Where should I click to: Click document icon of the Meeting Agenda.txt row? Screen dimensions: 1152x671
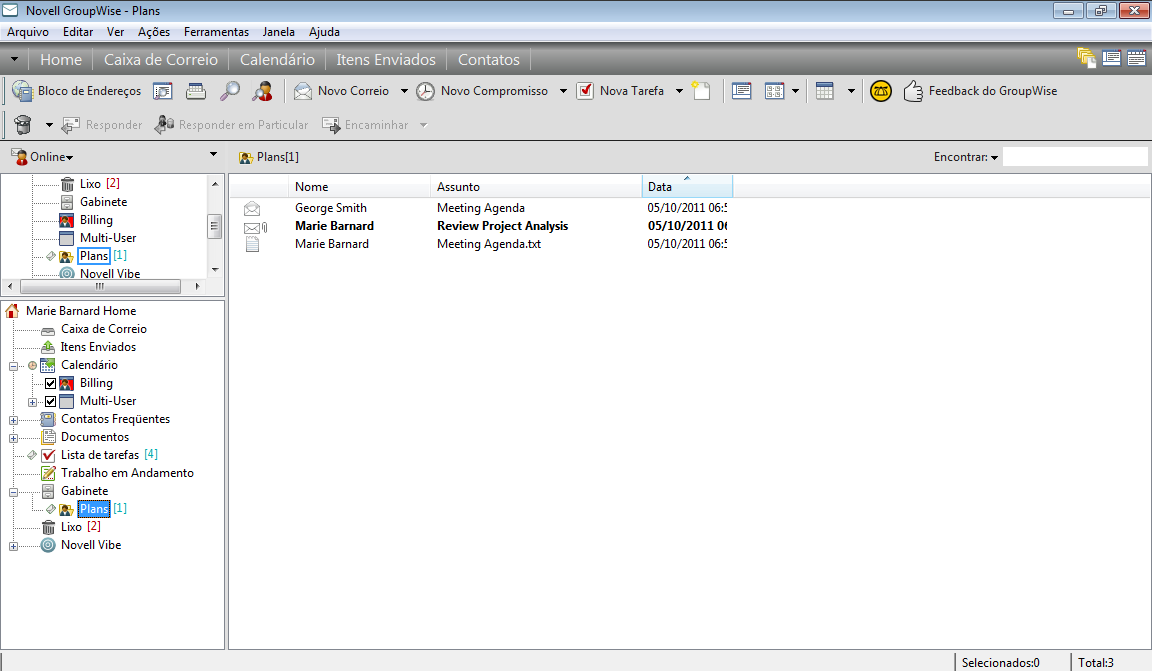point(252,244)
